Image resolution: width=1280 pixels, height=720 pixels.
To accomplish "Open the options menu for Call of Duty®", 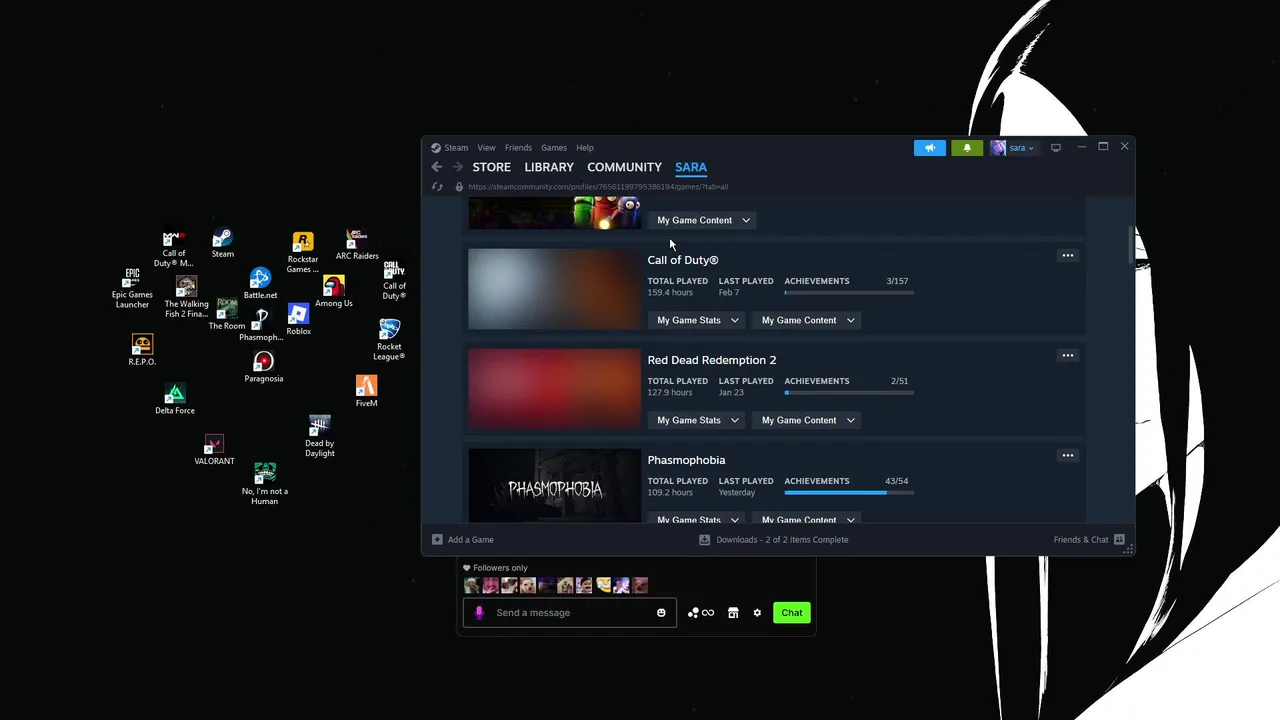I will pos(1067,256).
